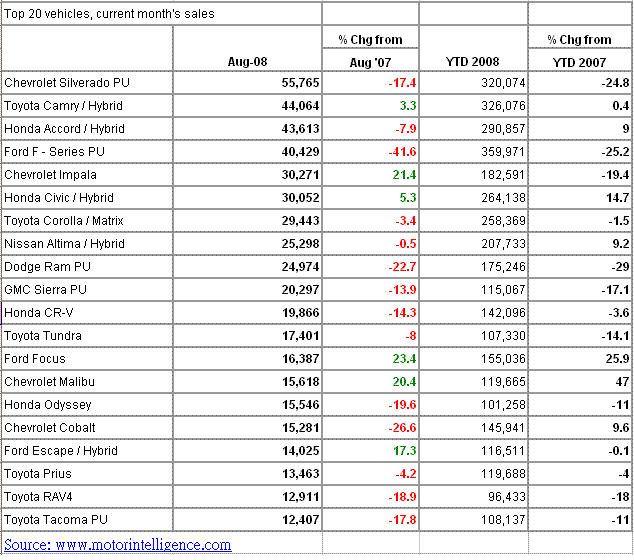Click the -29 YTD change cell
The image size is (634, 560).
581,267
